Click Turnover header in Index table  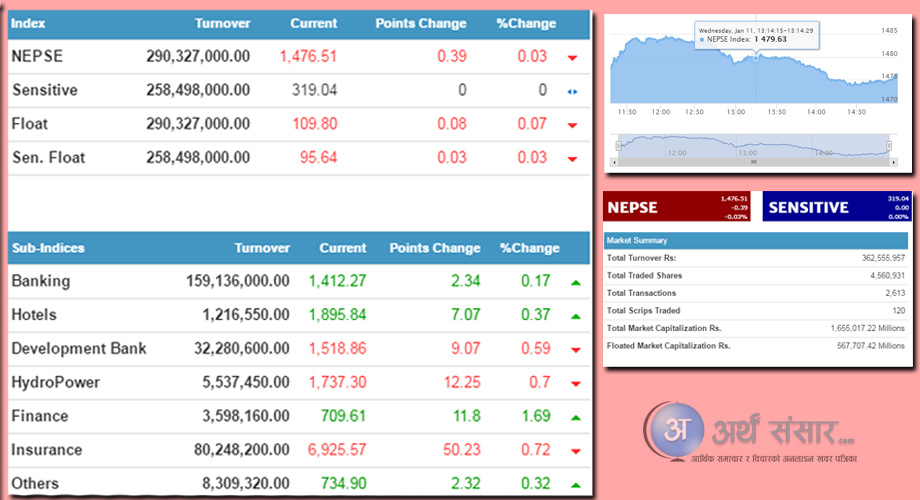[x=222, y=23]
